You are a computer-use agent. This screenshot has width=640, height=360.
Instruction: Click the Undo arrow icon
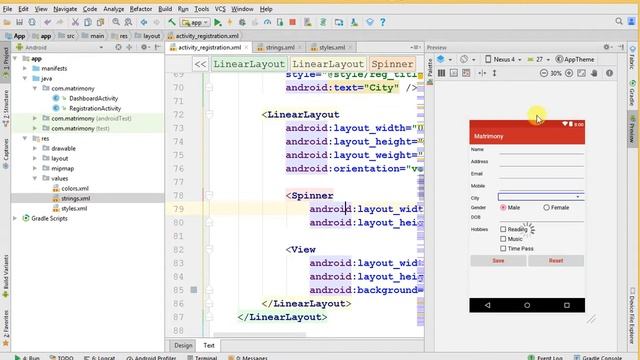click(x=48, y=22)
